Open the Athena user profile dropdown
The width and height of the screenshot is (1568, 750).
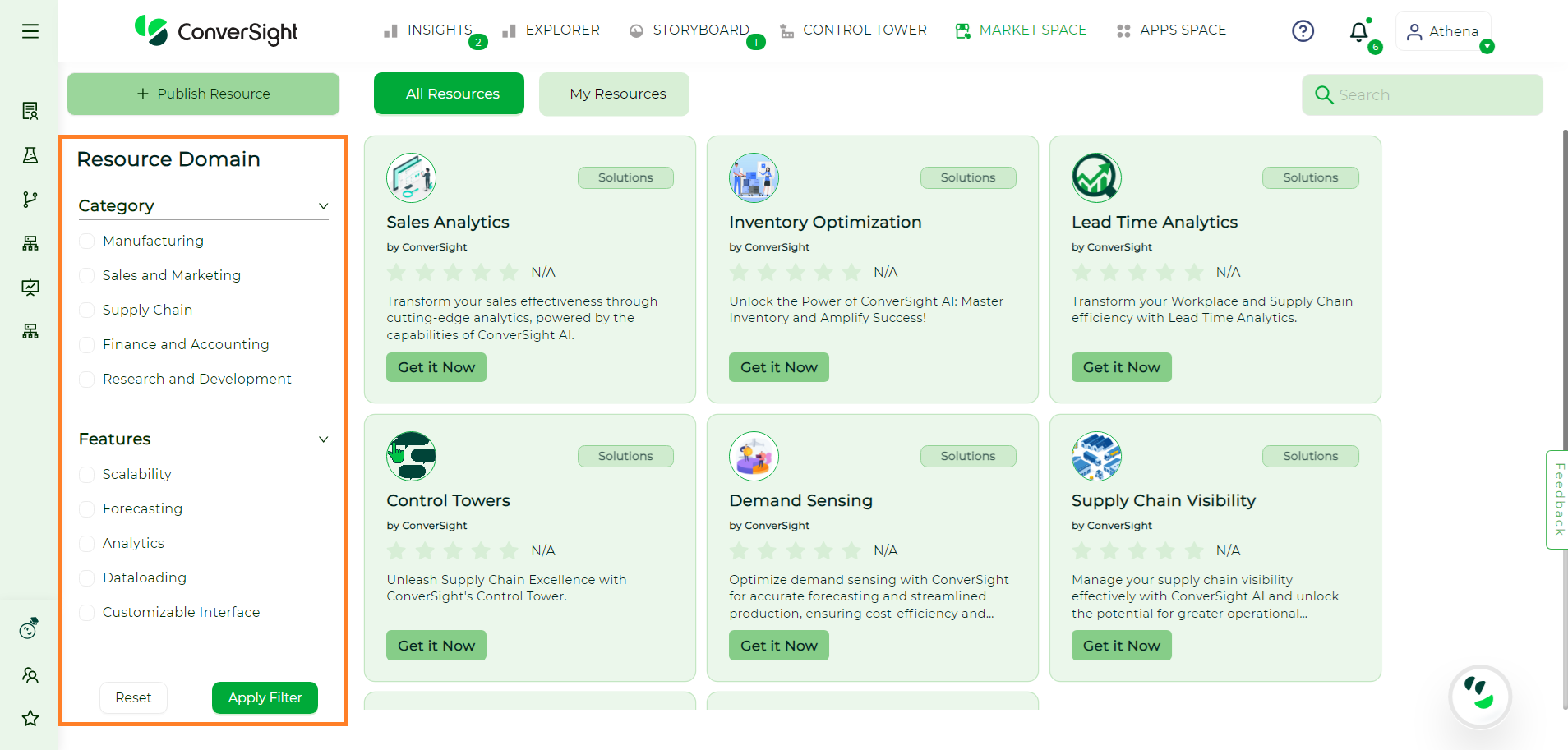[1443, 31]
